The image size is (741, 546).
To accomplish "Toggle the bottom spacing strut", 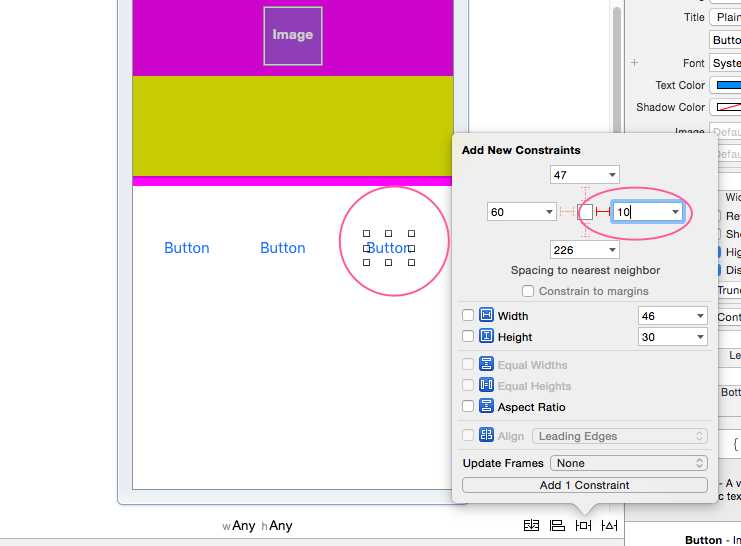I will point(585,229).
